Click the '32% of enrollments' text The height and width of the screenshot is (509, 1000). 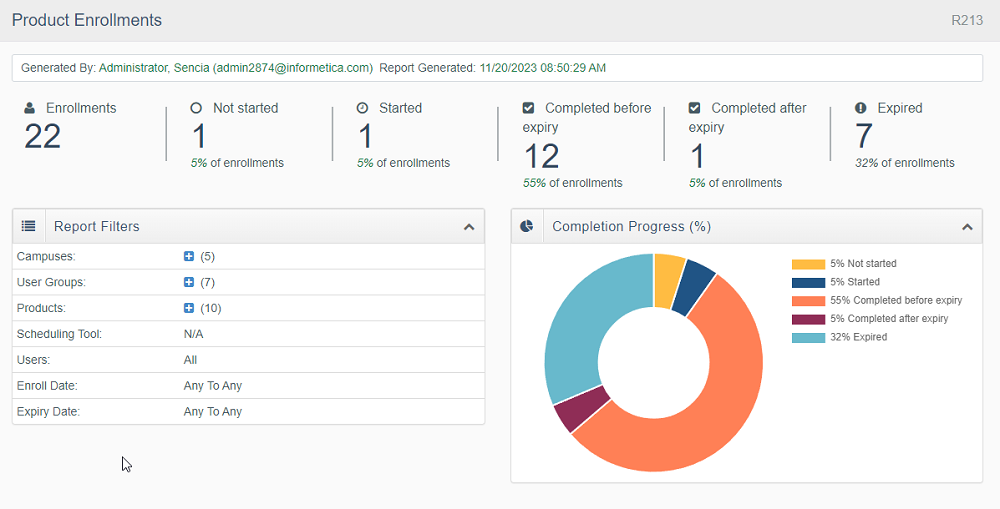tap(905, 163)
